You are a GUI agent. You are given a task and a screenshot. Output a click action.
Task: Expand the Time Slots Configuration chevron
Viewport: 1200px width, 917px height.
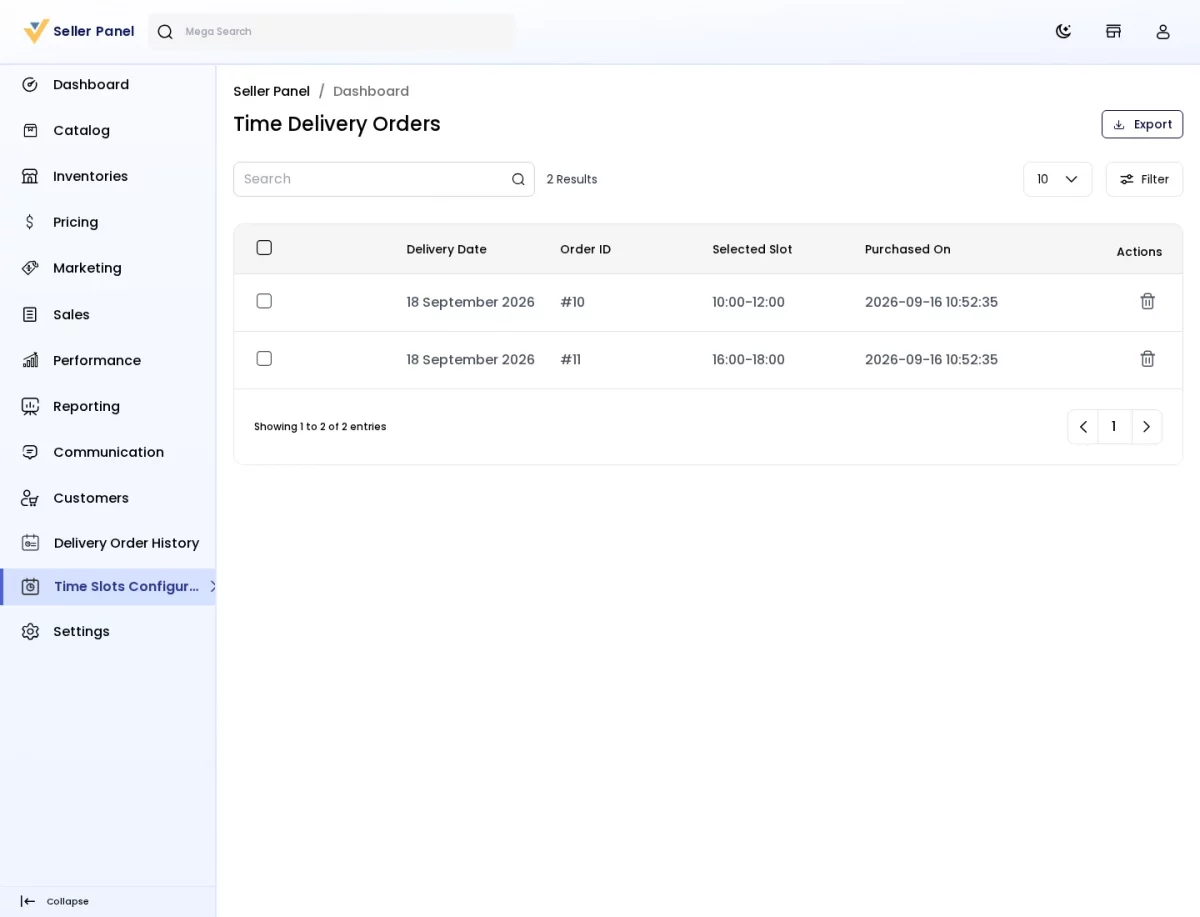tap(212, 587)
